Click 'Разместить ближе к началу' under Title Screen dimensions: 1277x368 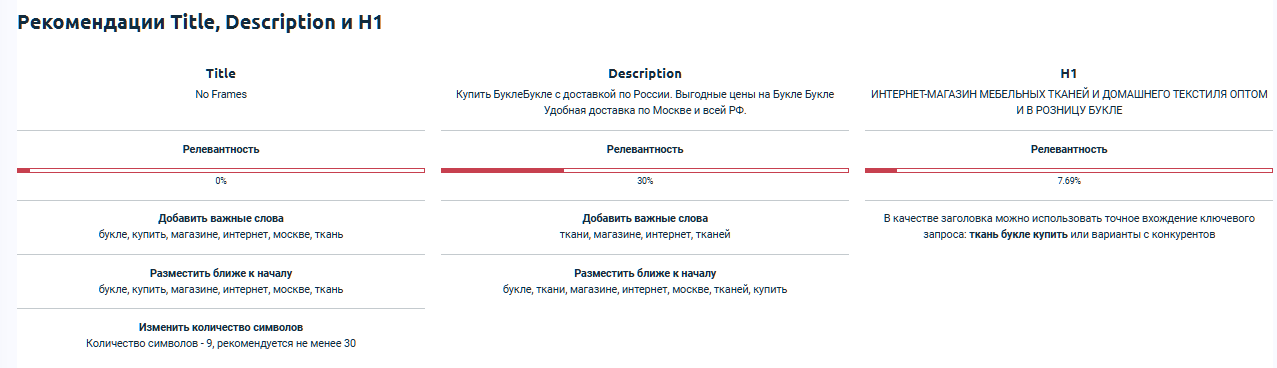click(x=221, y=273)
